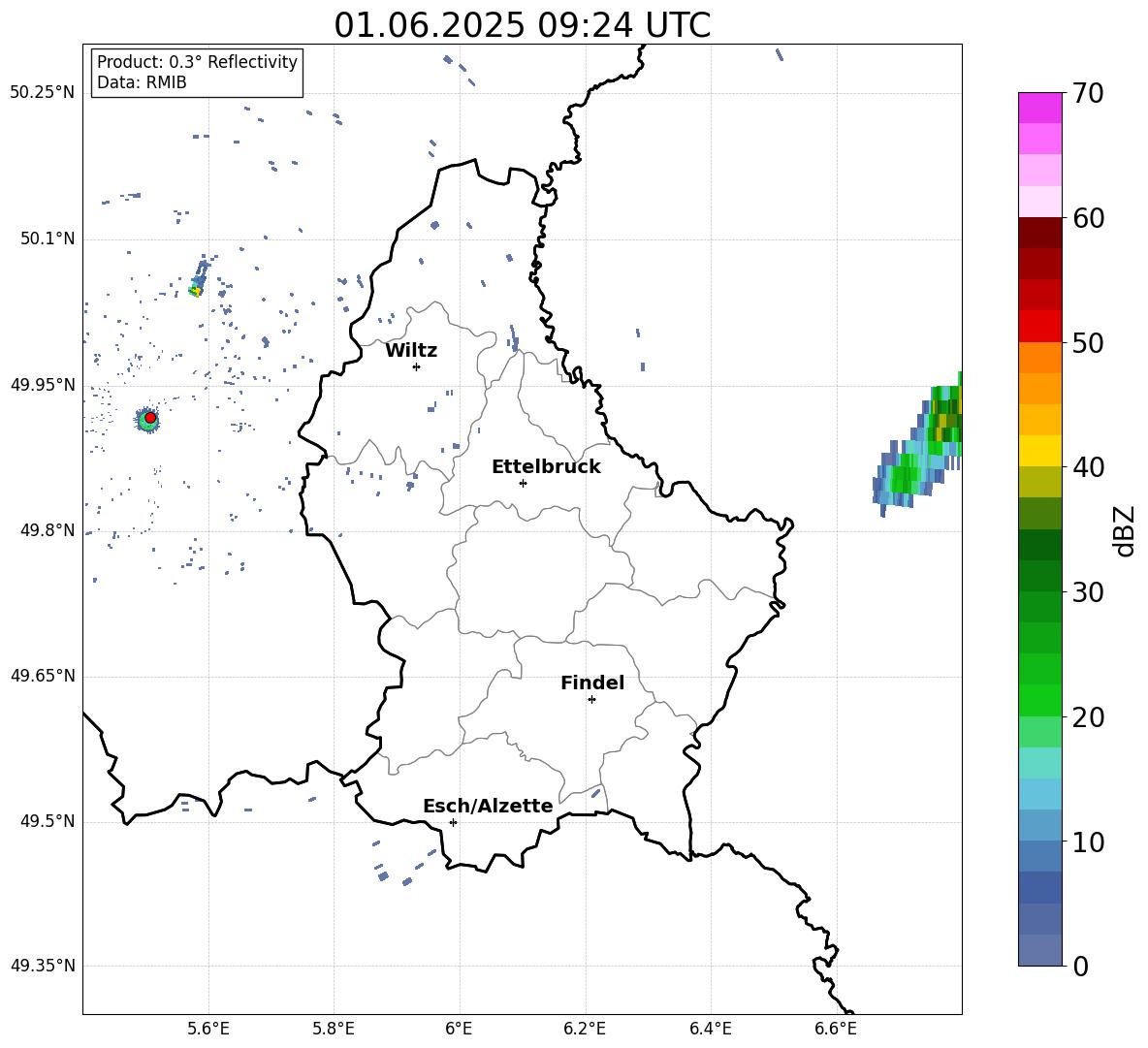Click the 49.65°N latitude label
Image resolution: width=1148 pixels, height=1048 pixels.
(43, 676)
